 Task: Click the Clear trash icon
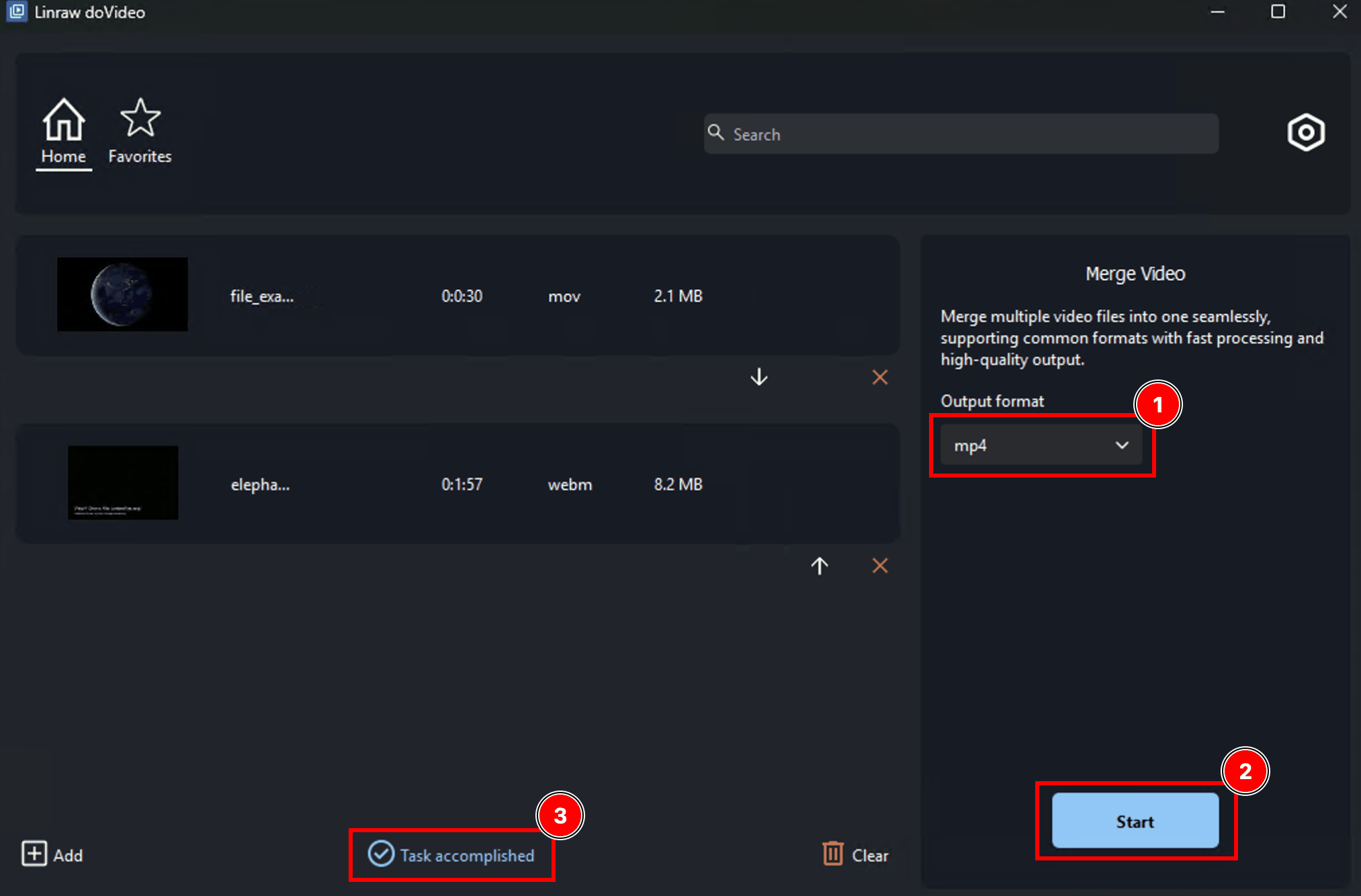(x=832, y=854)
